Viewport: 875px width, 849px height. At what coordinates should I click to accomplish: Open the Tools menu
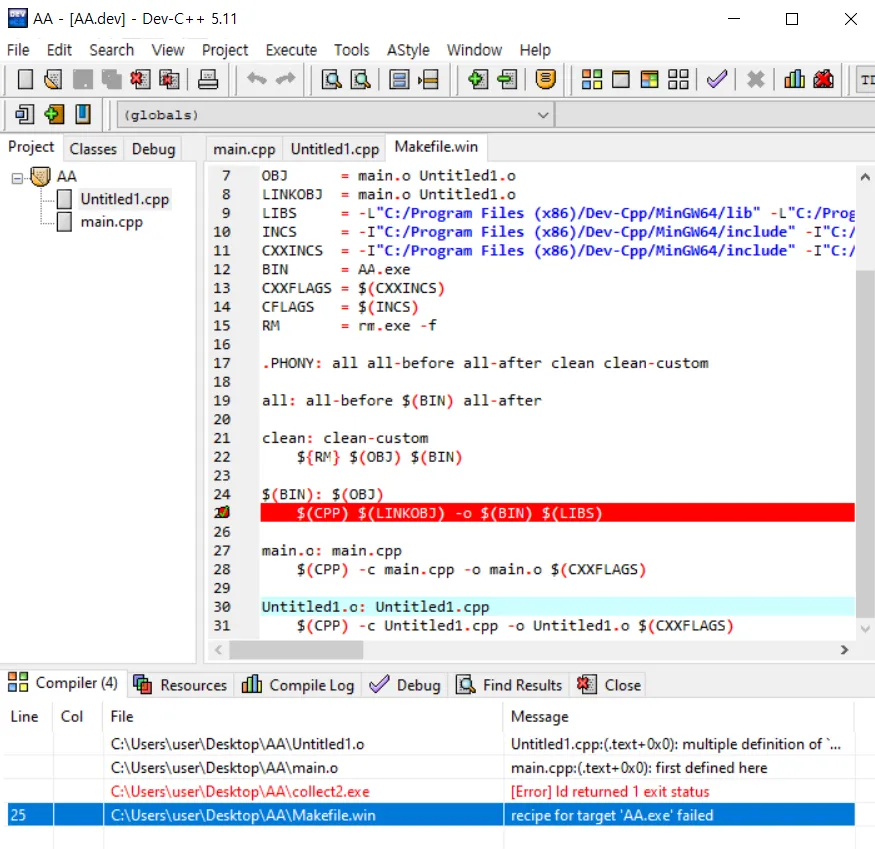(352, 50)
